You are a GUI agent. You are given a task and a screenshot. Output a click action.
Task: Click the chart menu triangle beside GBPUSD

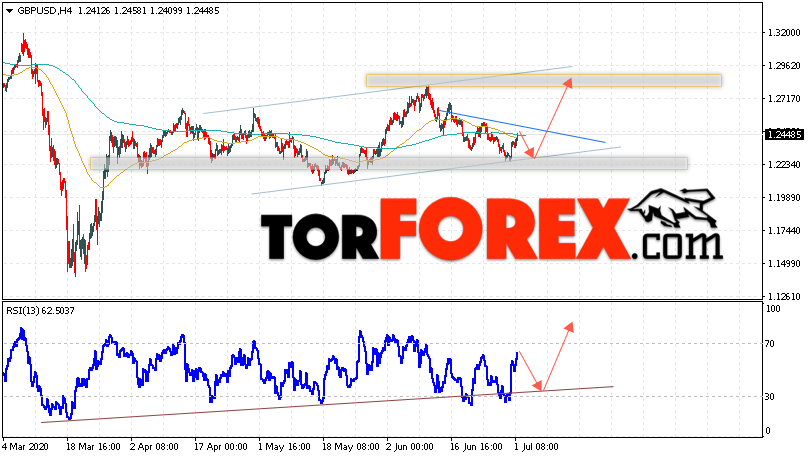(x=9, y=11)
